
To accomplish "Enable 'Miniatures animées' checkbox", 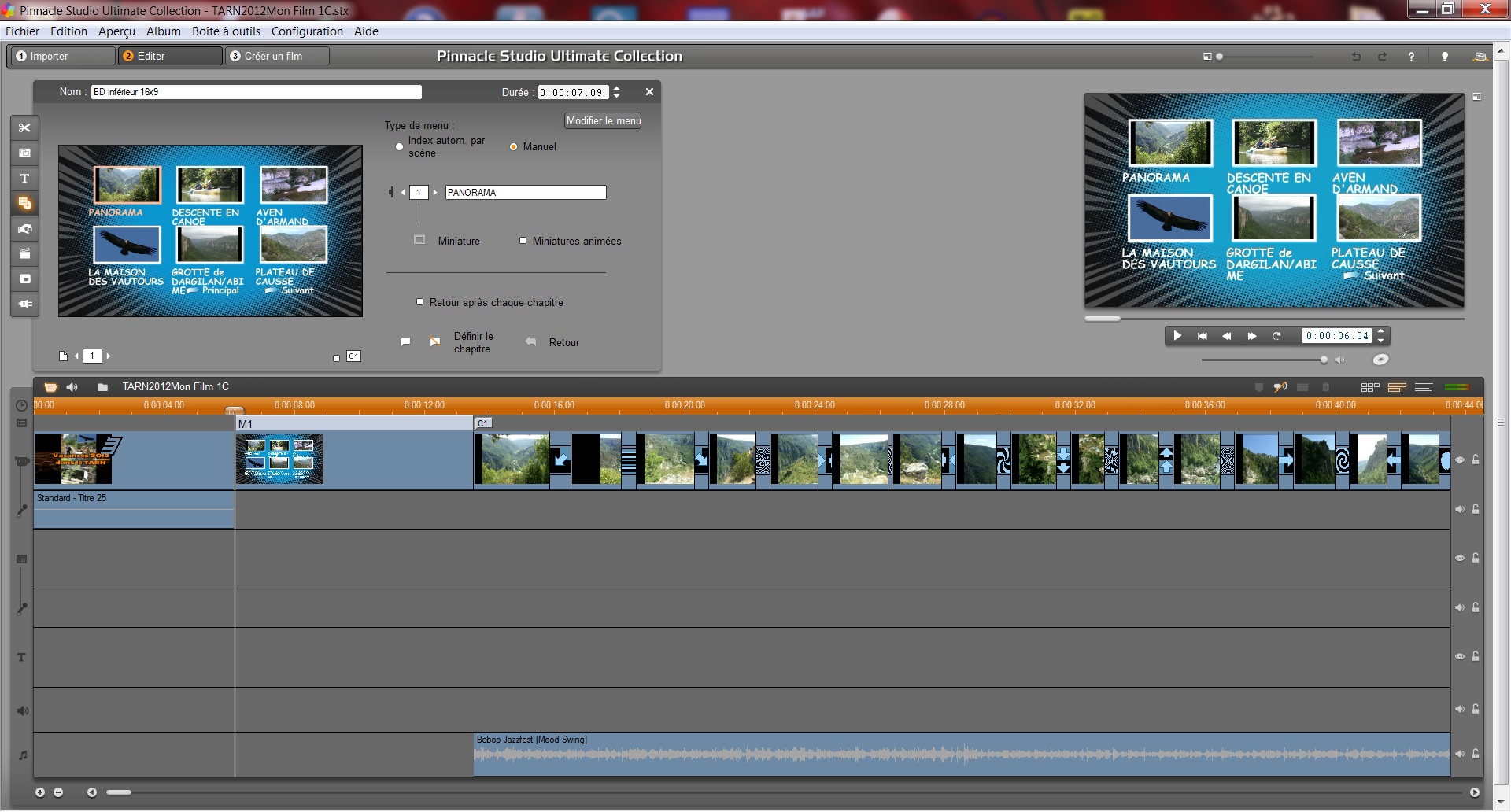I will click(523, 241).
